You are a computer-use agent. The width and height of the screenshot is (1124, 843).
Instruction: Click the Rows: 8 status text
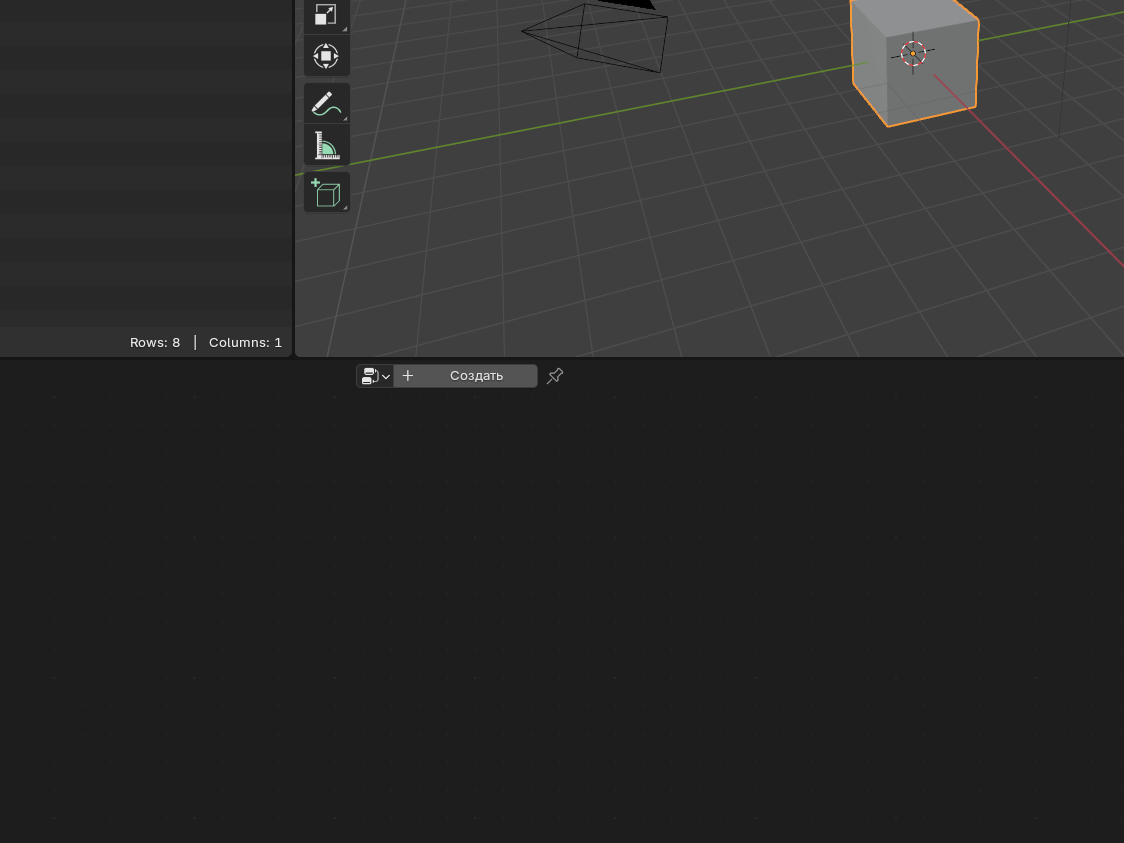click(x=155, y=343)
